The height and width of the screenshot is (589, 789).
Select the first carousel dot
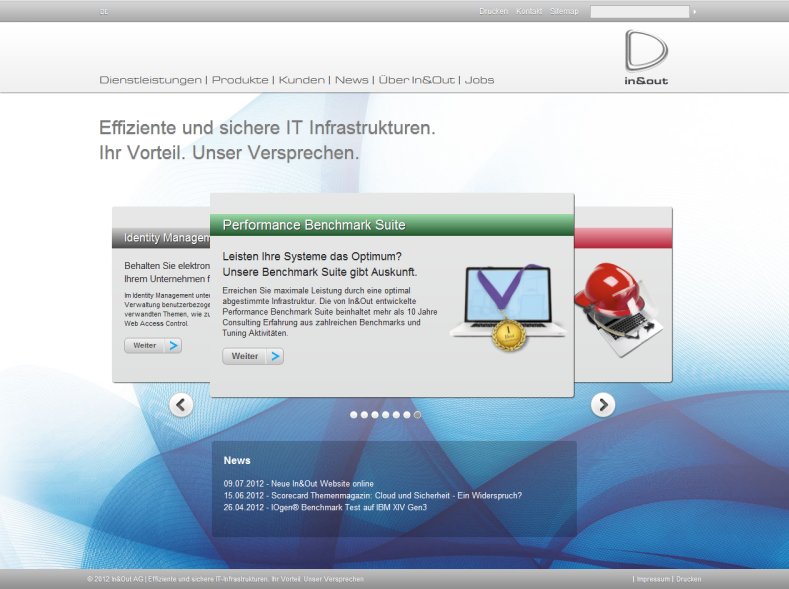pos(354,414)
